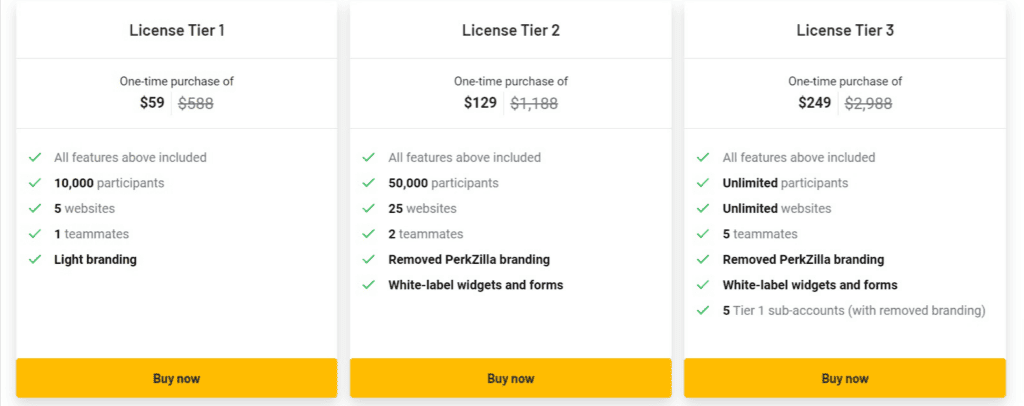Click Buy now under License Tier 3

[x=845, y=378]
